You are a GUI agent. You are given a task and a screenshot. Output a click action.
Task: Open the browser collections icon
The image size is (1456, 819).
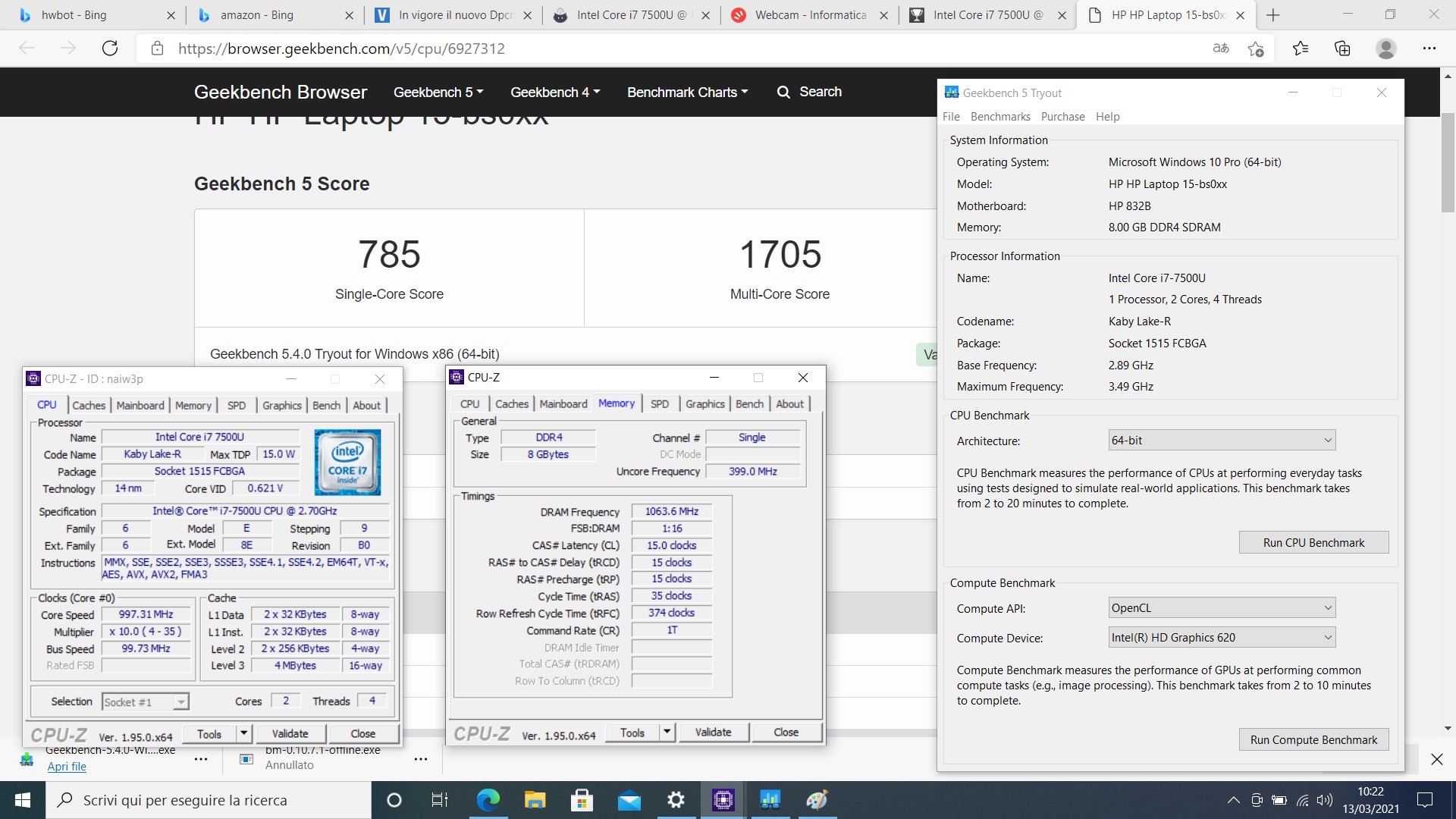pyautogui.click(x=1342, y=49)
